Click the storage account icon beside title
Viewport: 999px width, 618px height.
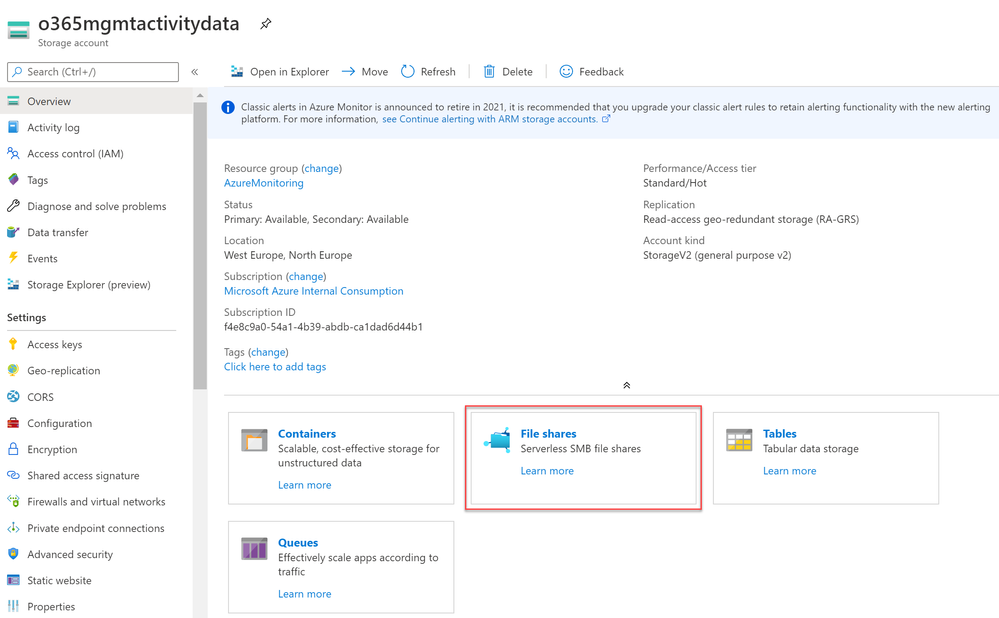click(x=18, y=29)
